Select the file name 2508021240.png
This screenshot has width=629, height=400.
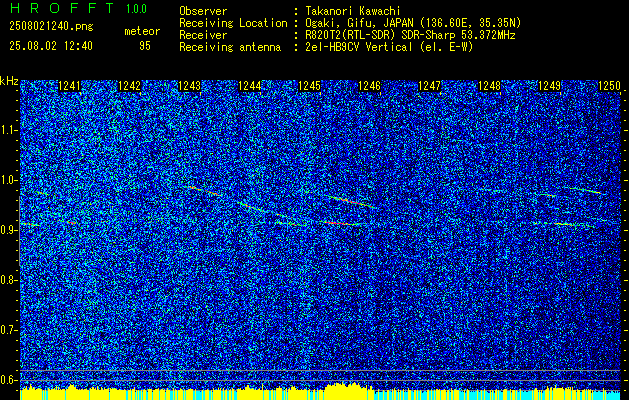click(51, 27)
